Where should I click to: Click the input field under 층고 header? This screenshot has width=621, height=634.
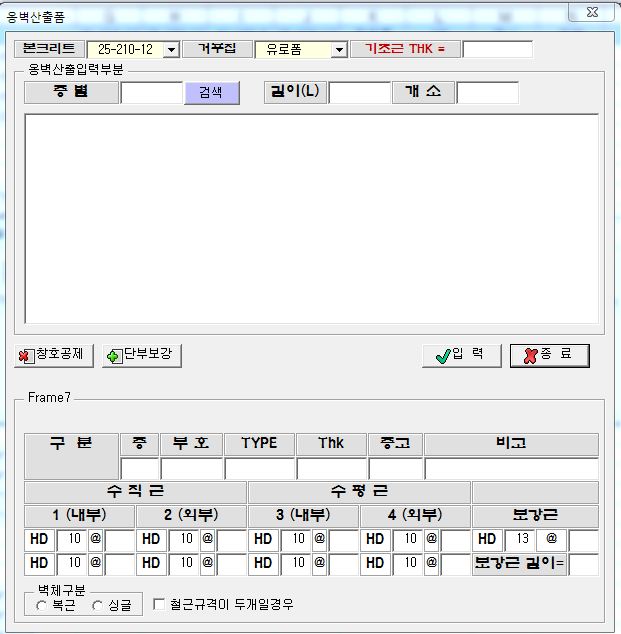(x=395, y=469)
